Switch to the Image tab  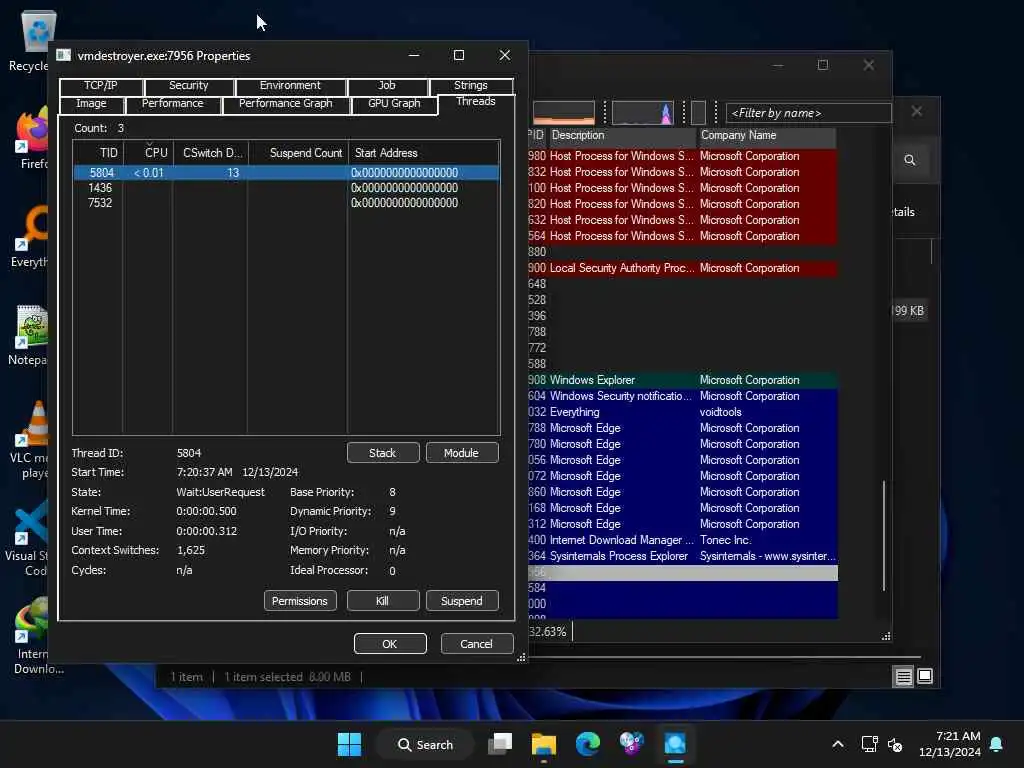(91, 104)
